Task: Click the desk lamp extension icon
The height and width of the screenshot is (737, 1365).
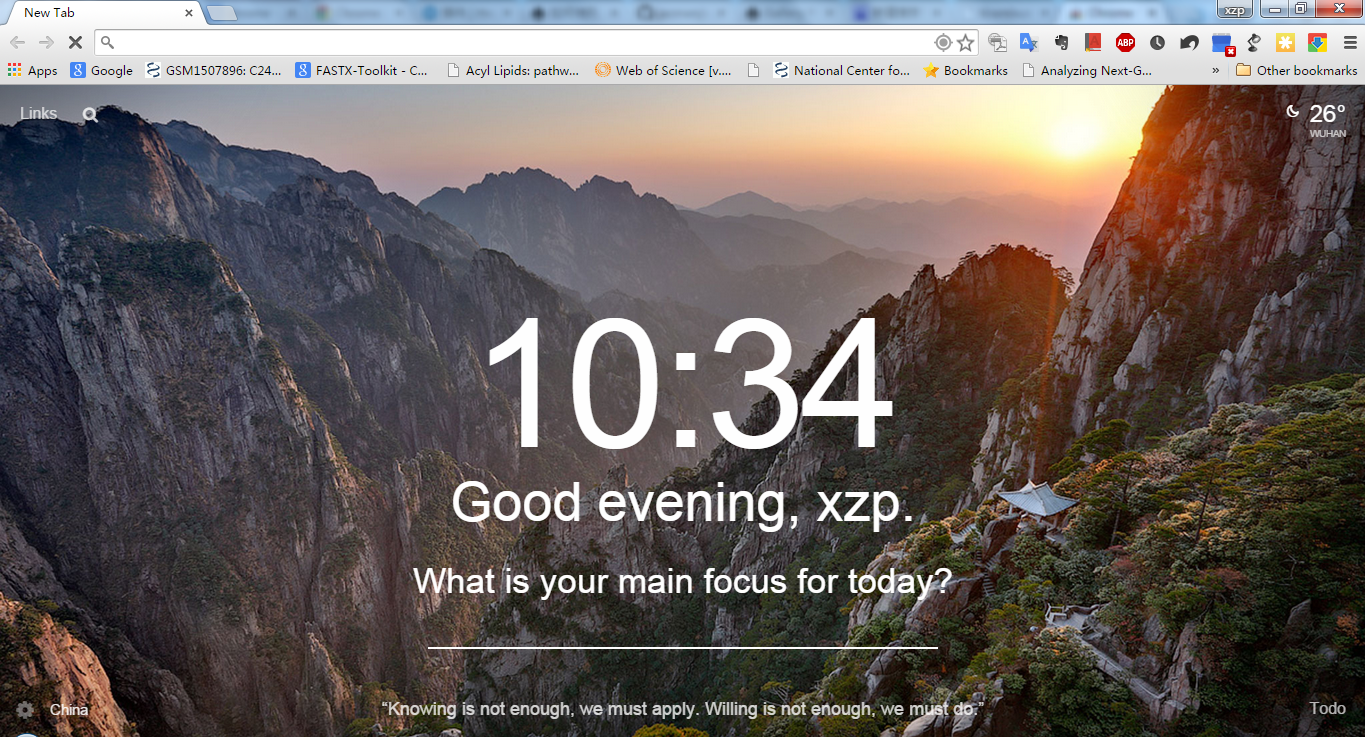Action: point(1253,42)
